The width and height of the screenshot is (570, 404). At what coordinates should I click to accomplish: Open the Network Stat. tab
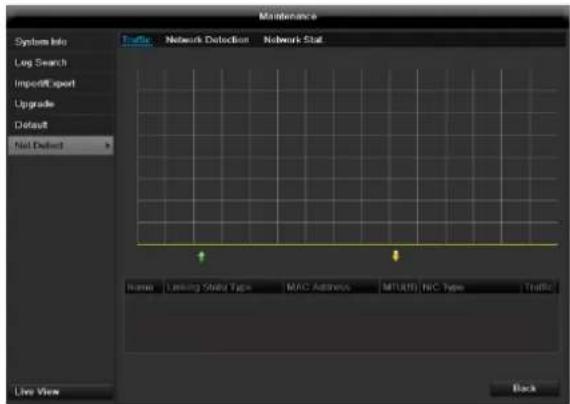pos(293,39)
